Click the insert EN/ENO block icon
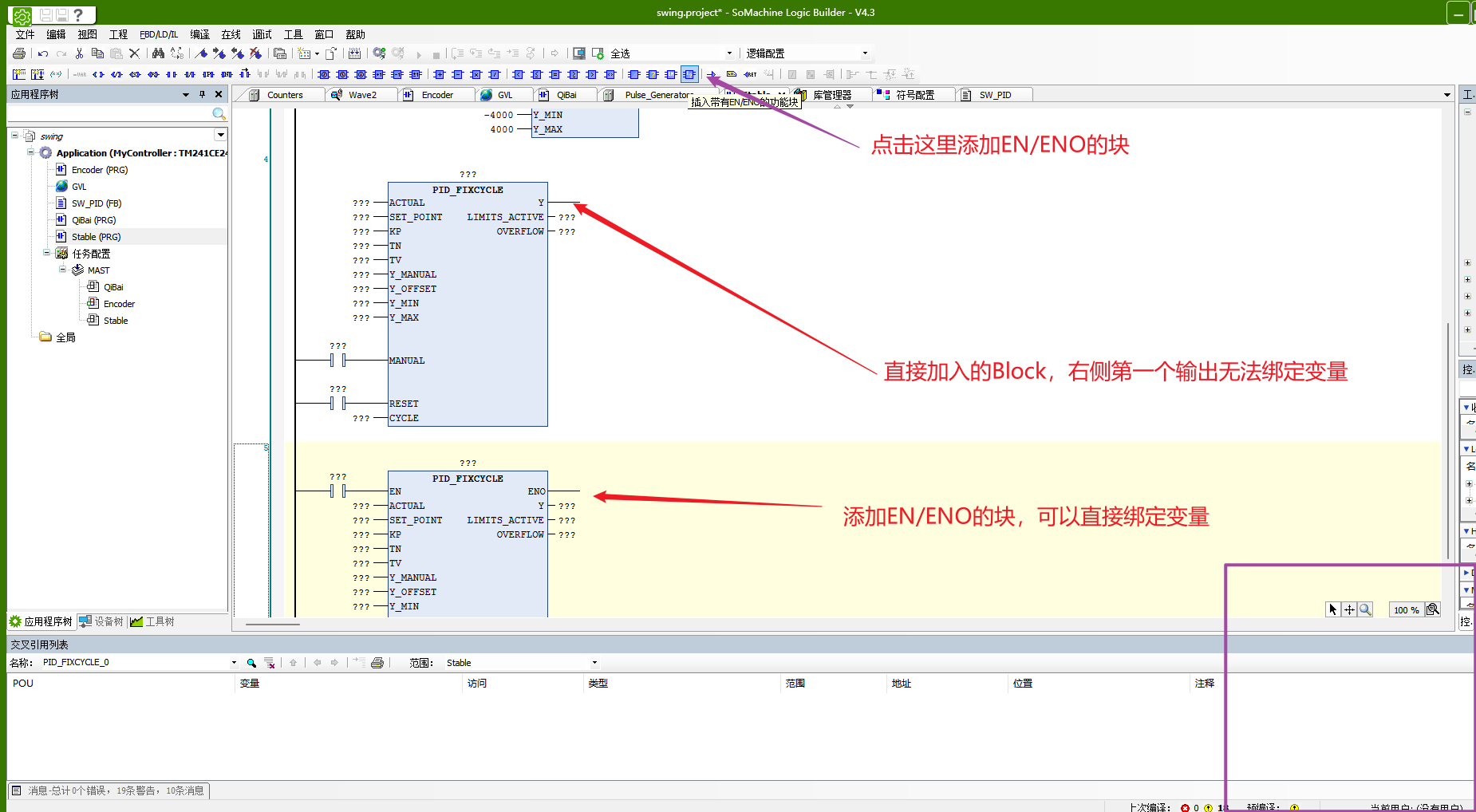 click(689, 74)
